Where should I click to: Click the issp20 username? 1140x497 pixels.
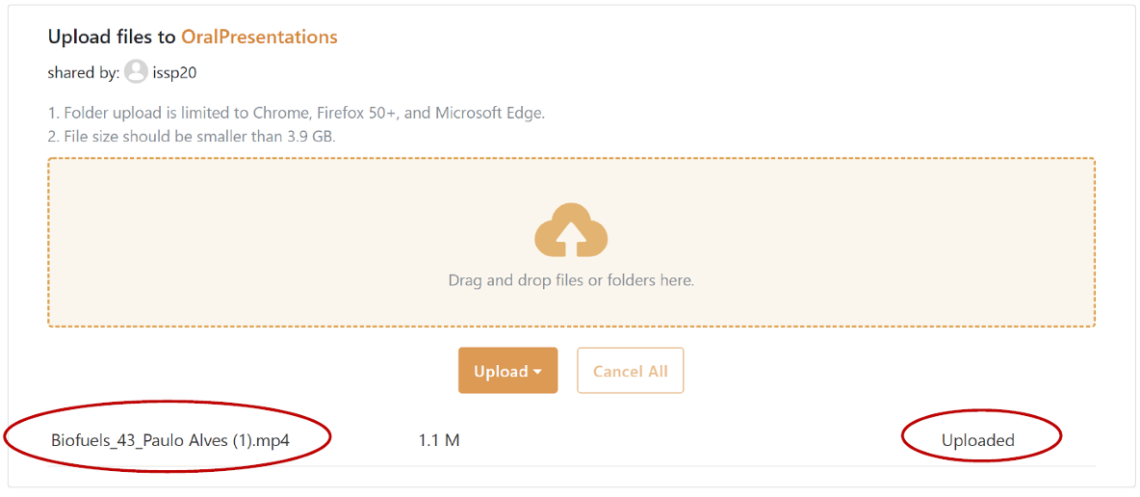175,72
